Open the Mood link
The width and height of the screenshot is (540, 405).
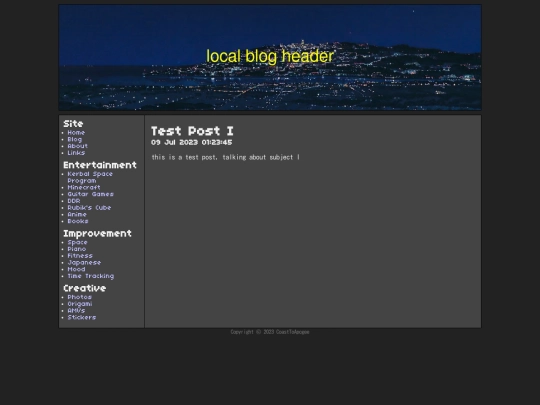click(x=76, y=269)
